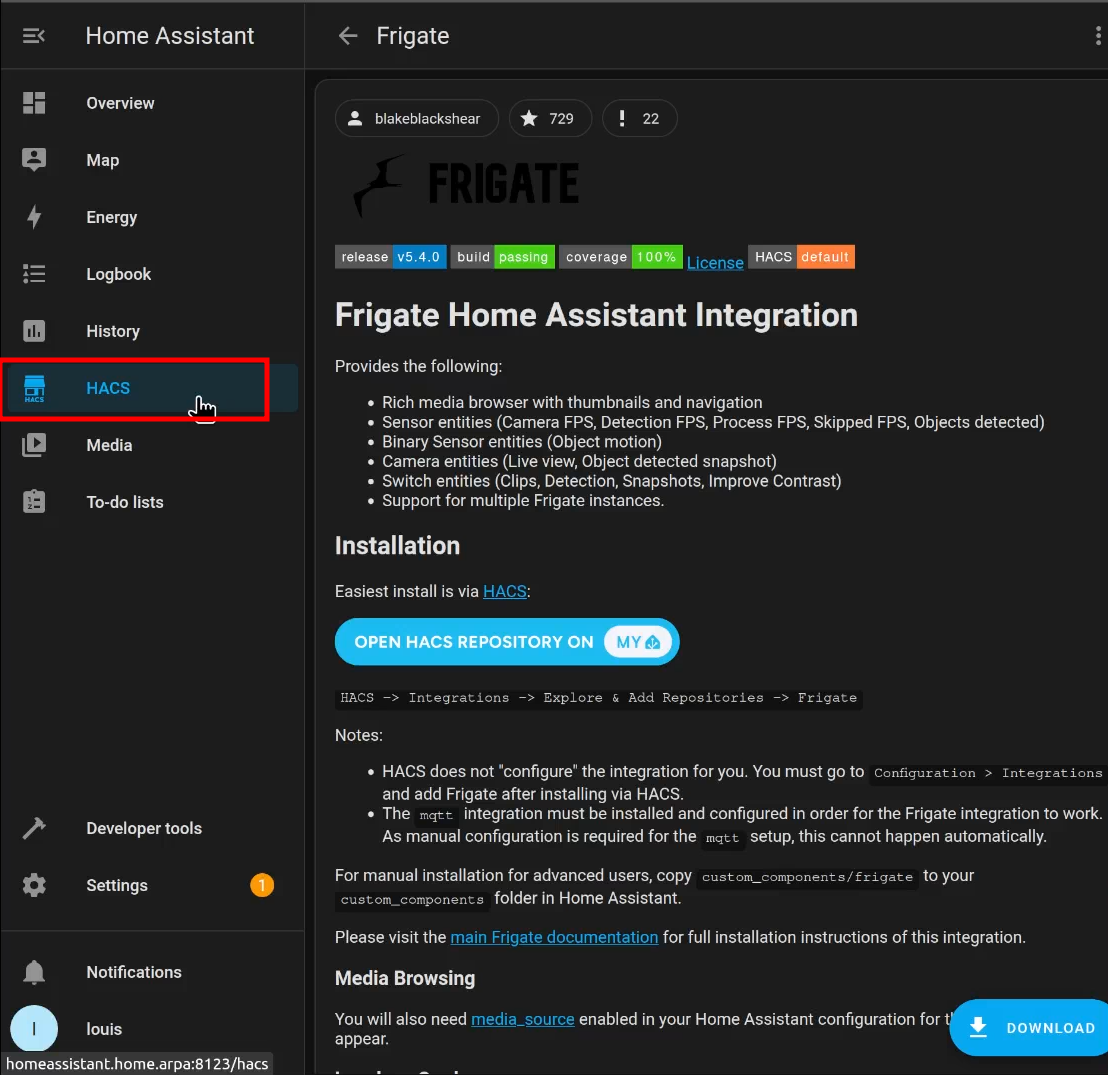The width and height of the screenshot is (1108, 1075).
Task: Click the louis user avatar
Action: [x=34, y=1029]
